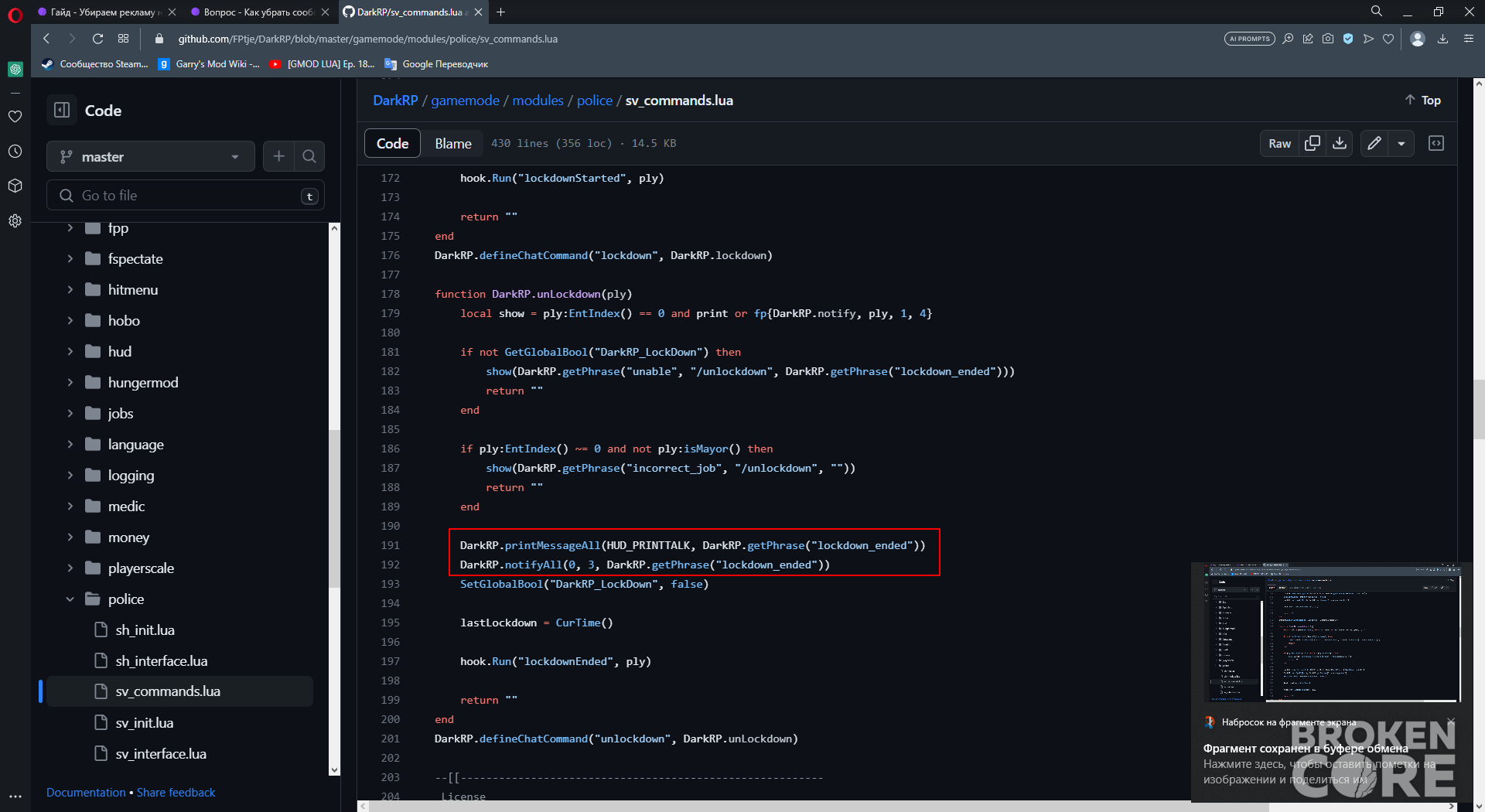Download the raw file icon
Screen dimensions: 1485x812
[x=1340, y=143]
